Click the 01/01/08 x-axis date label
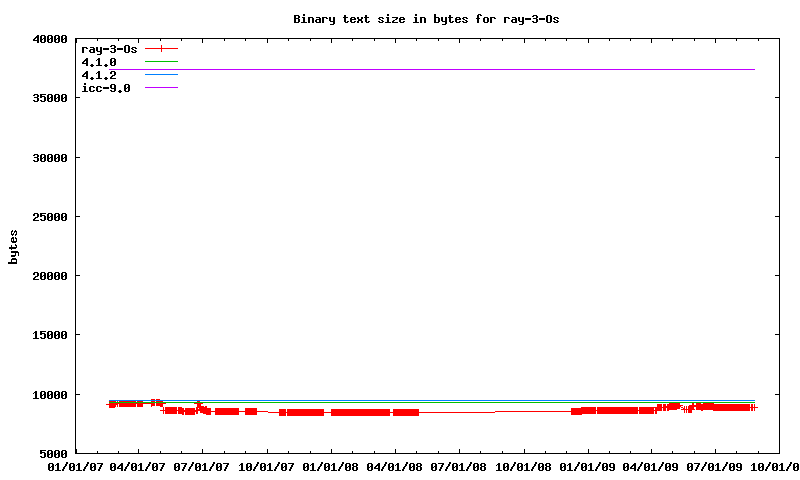This screenshot has height=480, width=800. [x=331, y=467]
